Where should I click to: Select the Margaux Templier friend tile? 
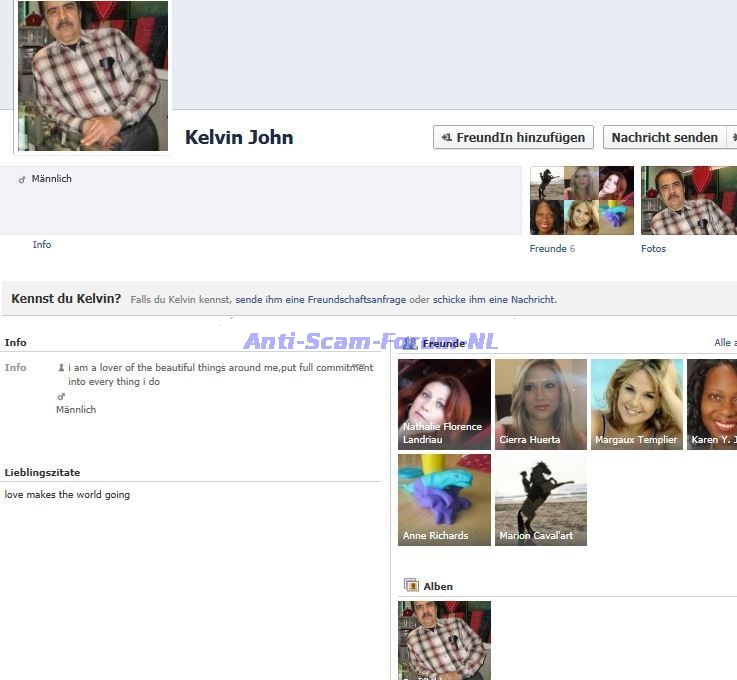tap(636, 404)
